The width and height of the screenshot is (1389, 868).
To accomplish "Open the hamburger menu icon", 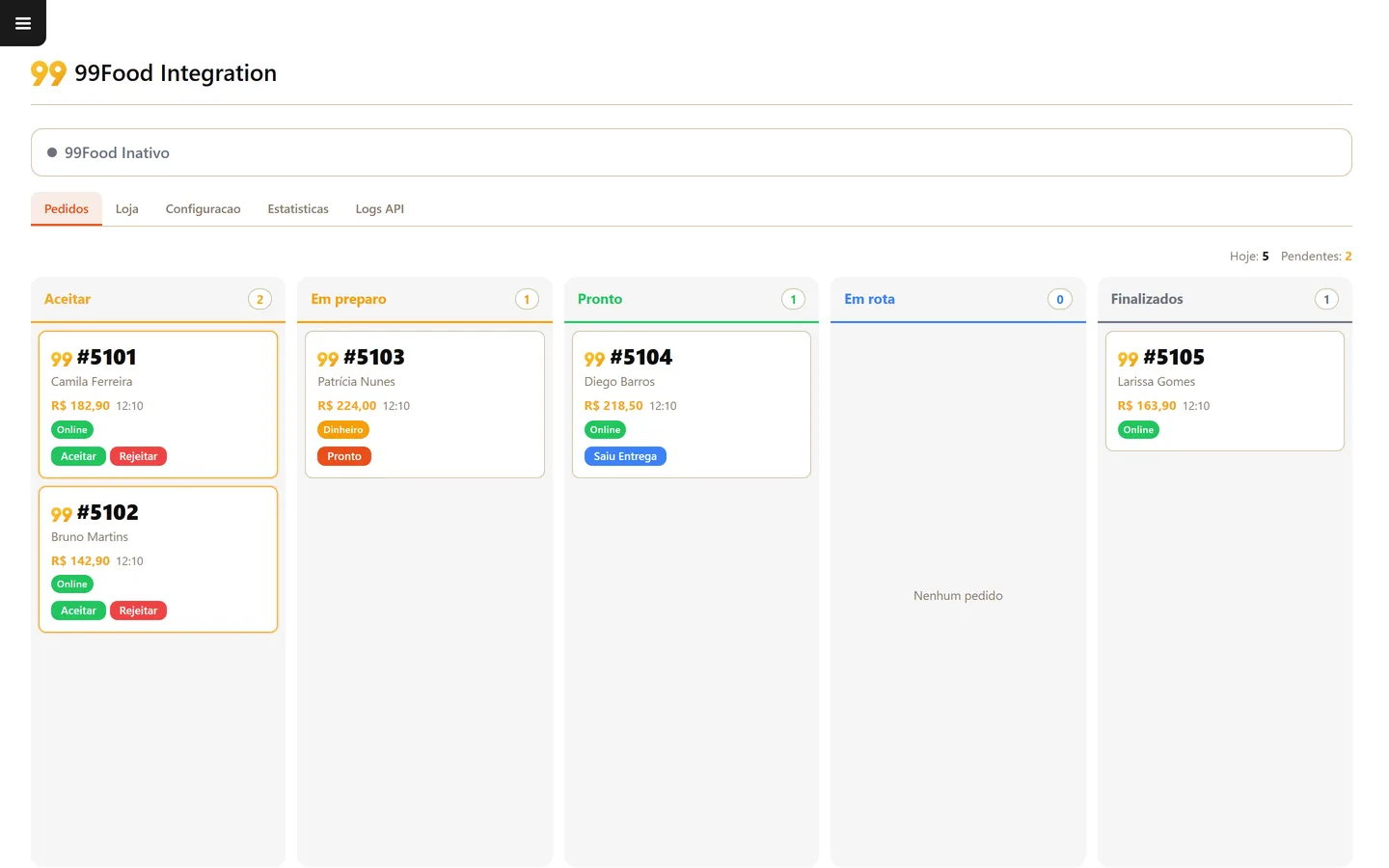I will click(x=23, y=23).
